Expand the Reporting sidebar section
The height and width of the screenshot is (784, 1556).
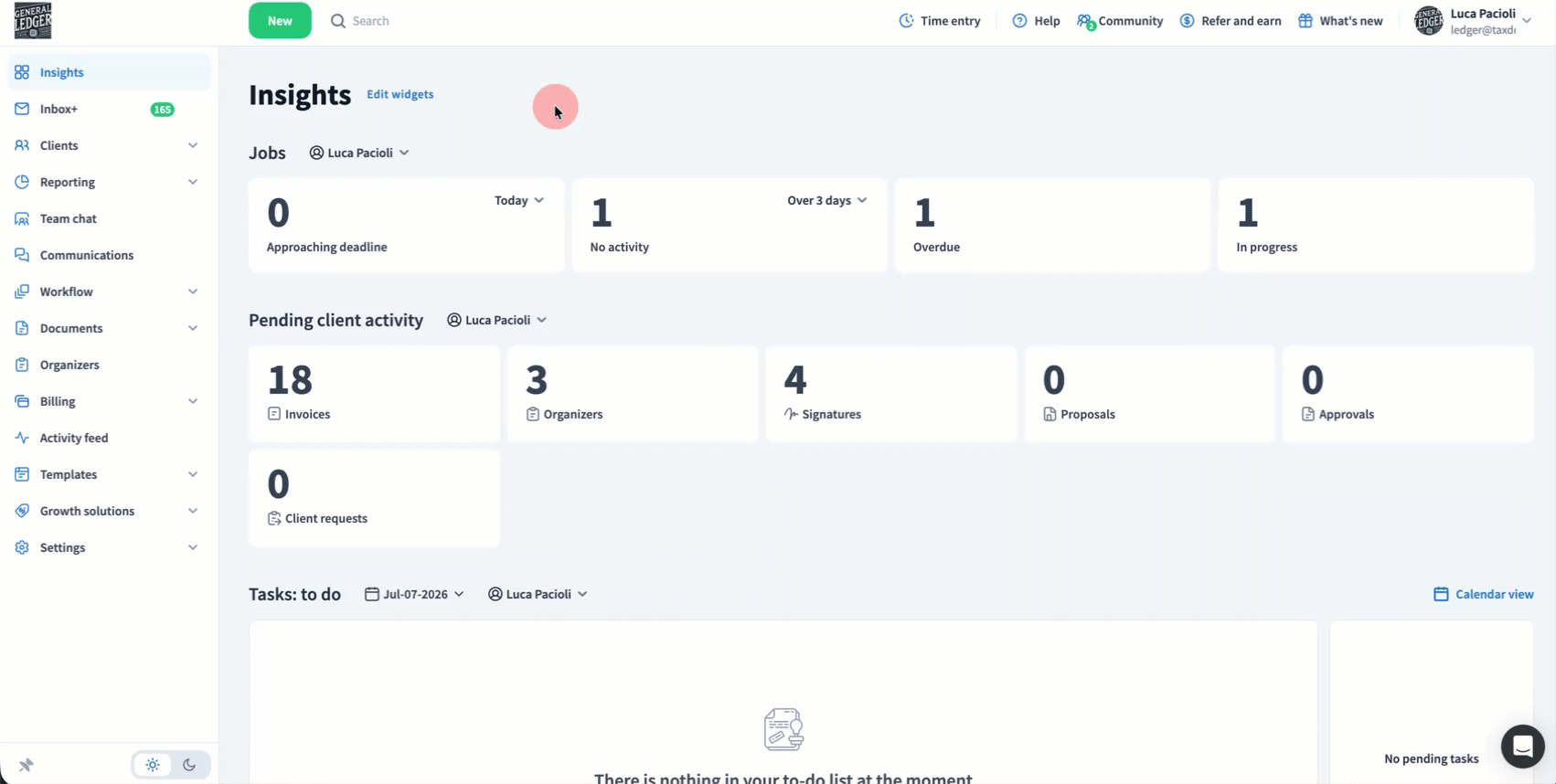coord(193,182)
